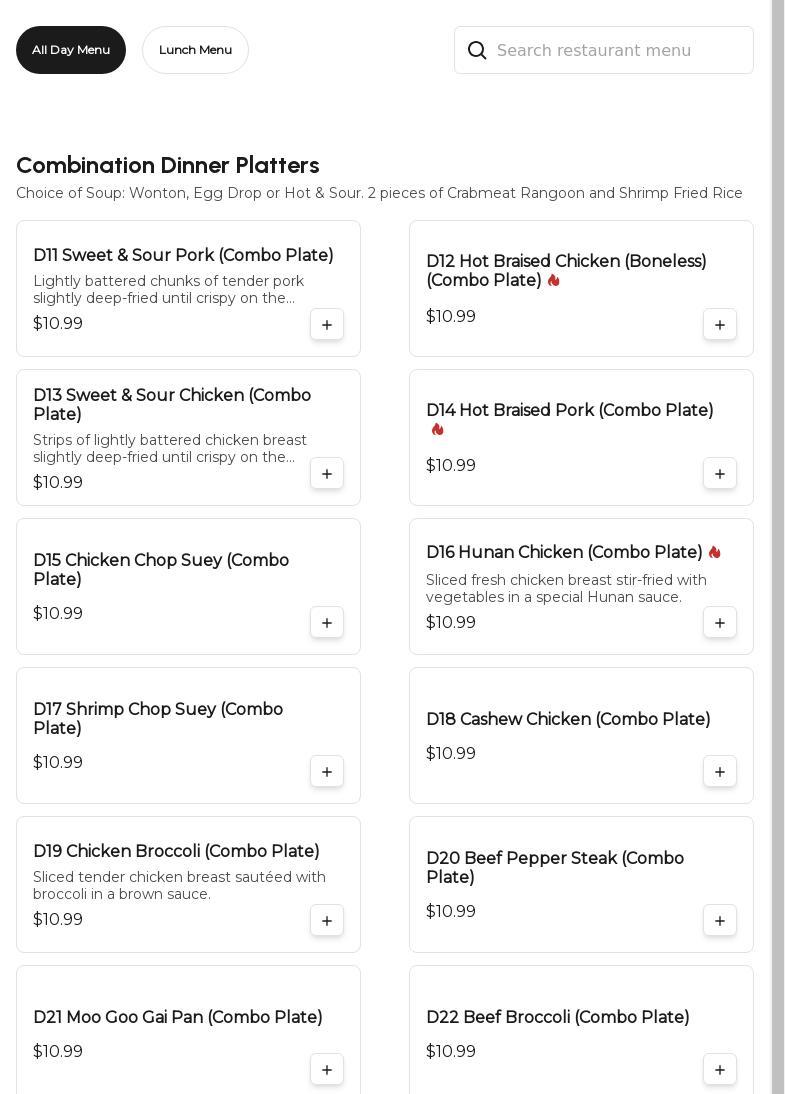Add D14 Hot Braised Pork combo plate
This screenshot has width=785, height=1094.
coord(720,474)
